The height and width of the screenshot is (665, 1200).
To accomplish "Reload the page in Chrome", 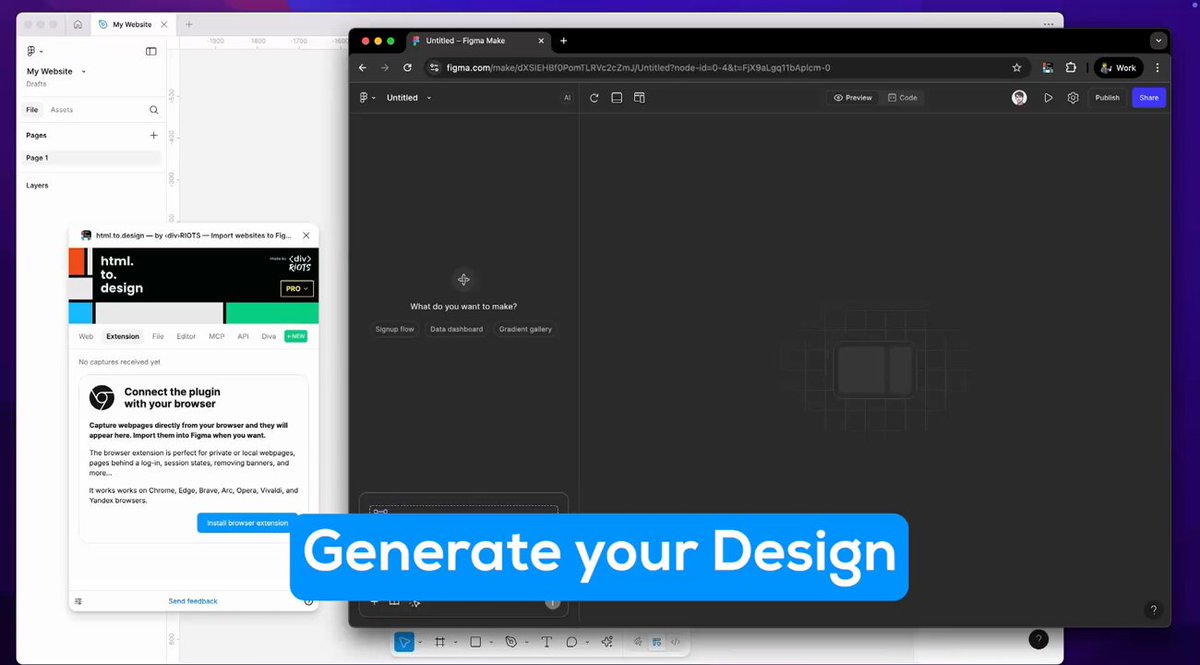I will click(x=408, y=68).
